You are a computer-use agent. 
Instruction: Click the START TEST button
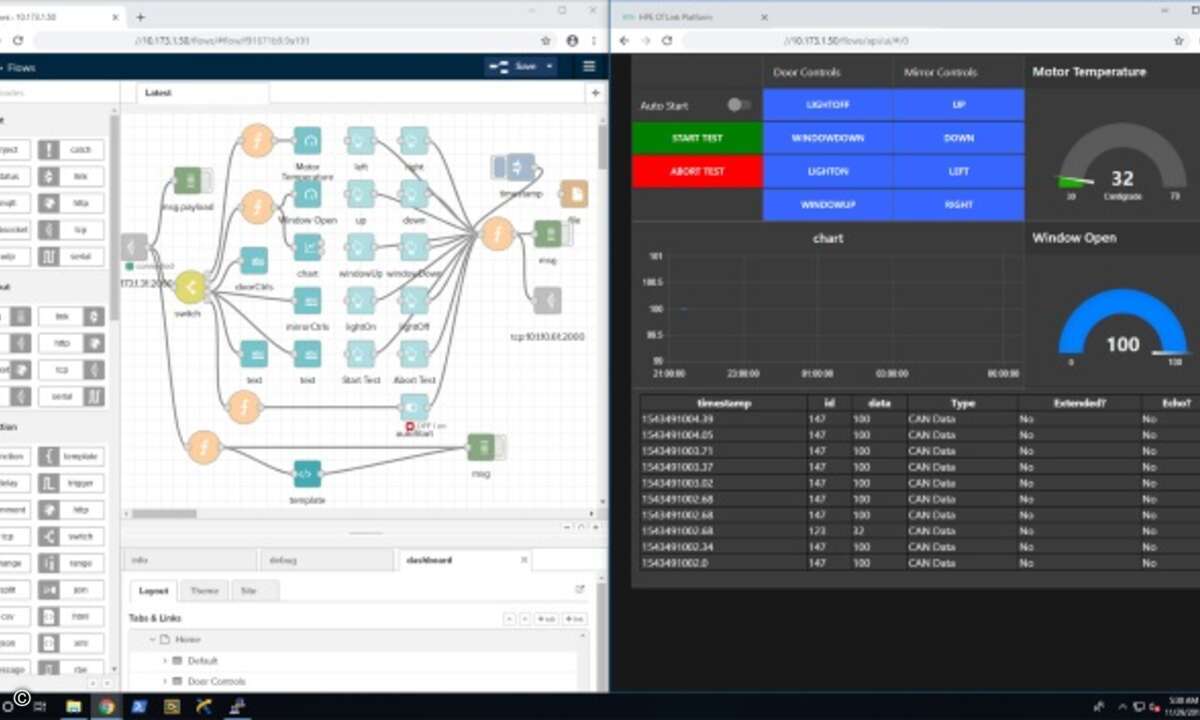[697, 138]
